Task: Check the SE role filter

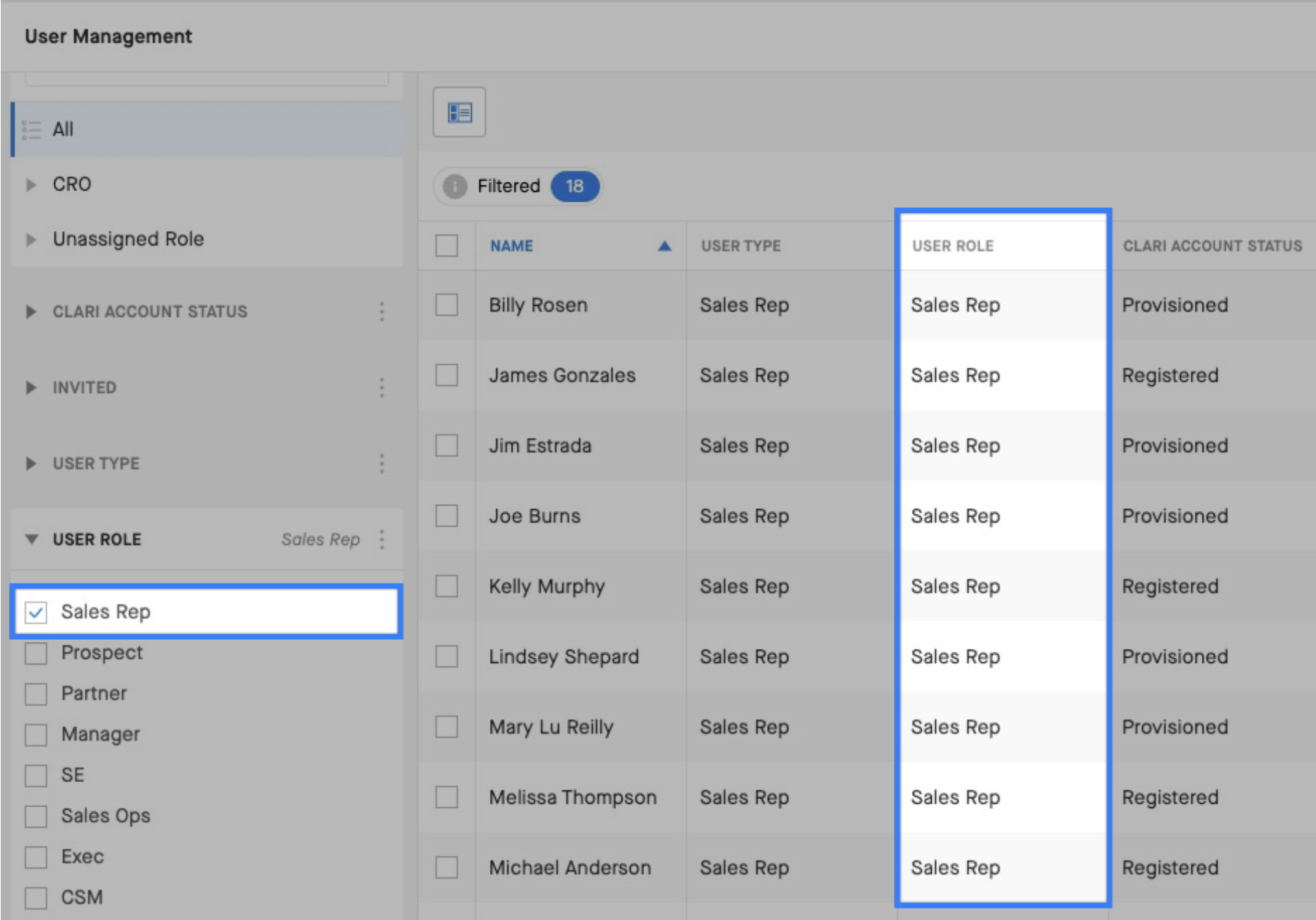Action: point(36,775)
